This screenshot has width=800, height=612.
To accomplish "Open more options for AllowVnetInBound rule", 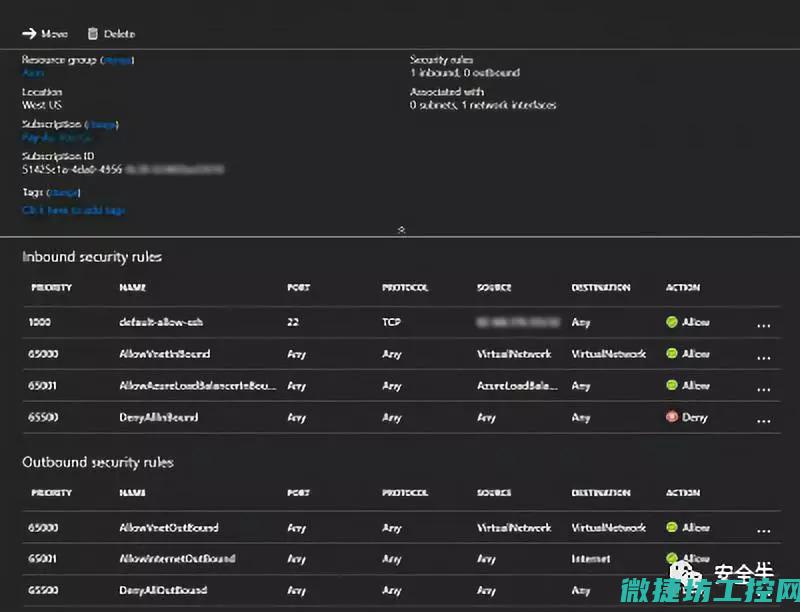I will pyautogui.click(x=763, y=358).
